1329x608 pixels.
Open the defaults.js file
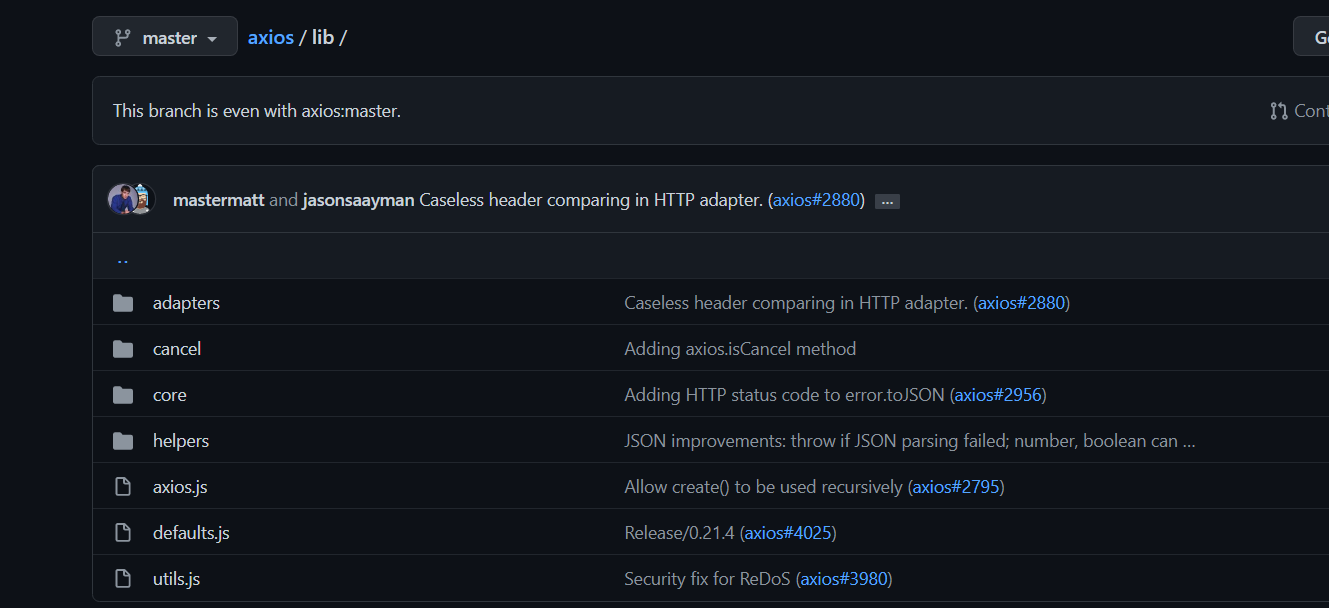tap(191, 533)
